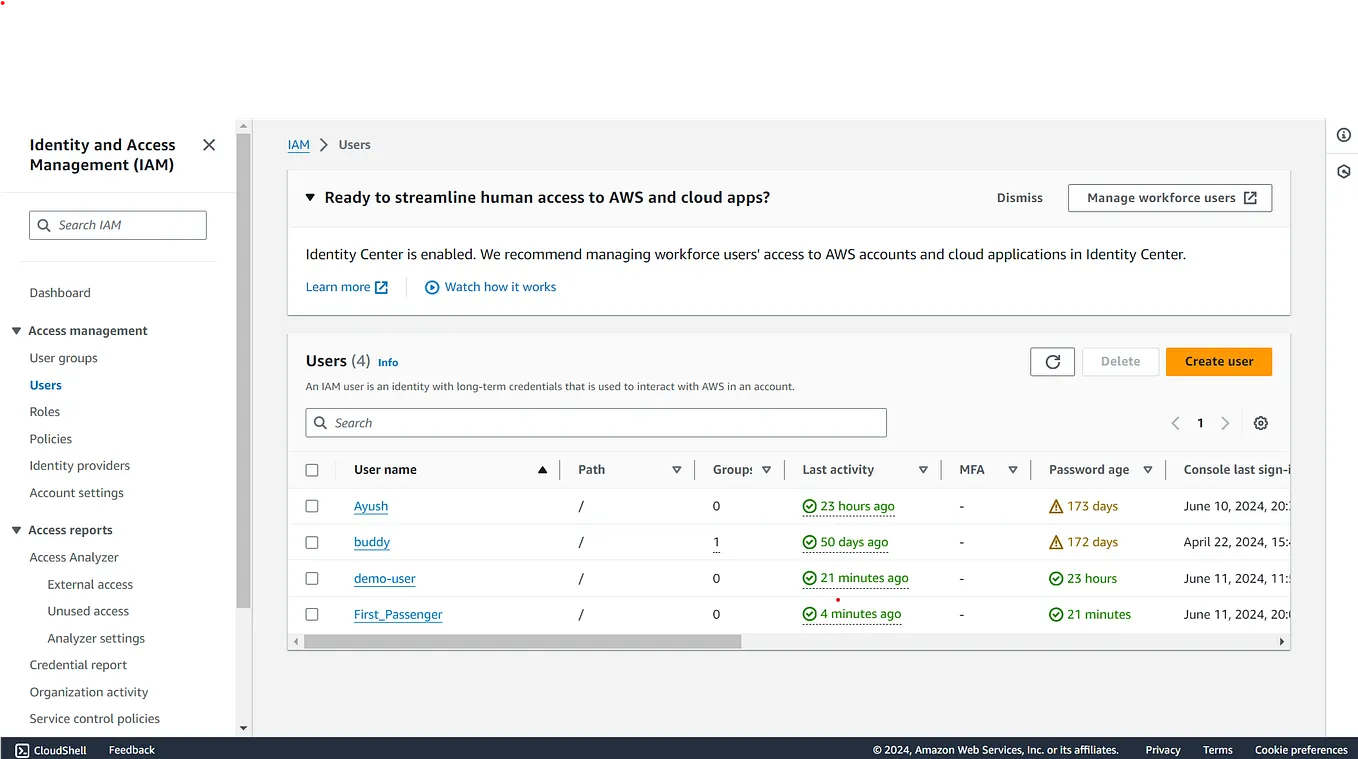
Task: Open the Info panel on the right edge
Action: [1343, 134]
